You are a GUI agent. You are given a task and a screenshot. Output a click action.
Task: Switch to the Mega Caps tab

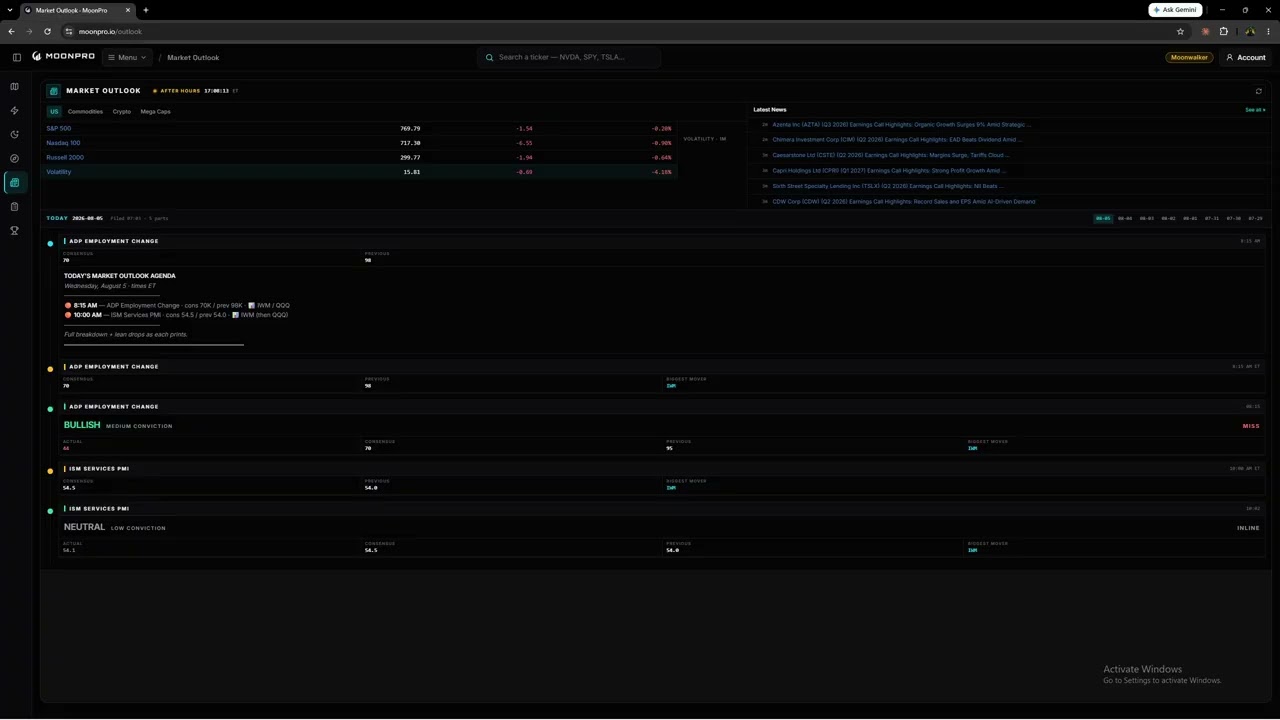pyautogui.click(x=155, y=112)
